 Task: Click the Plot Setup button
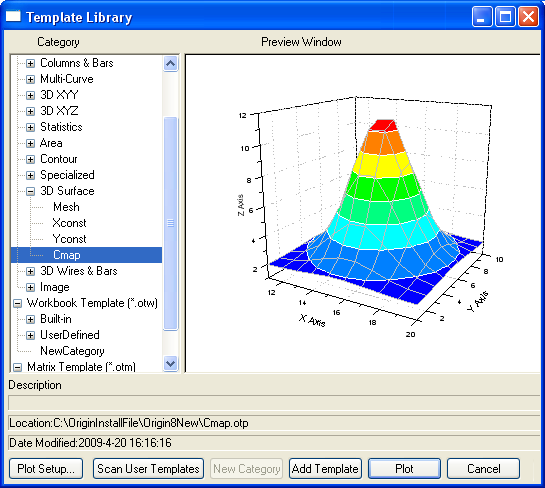tap(46, 469)
